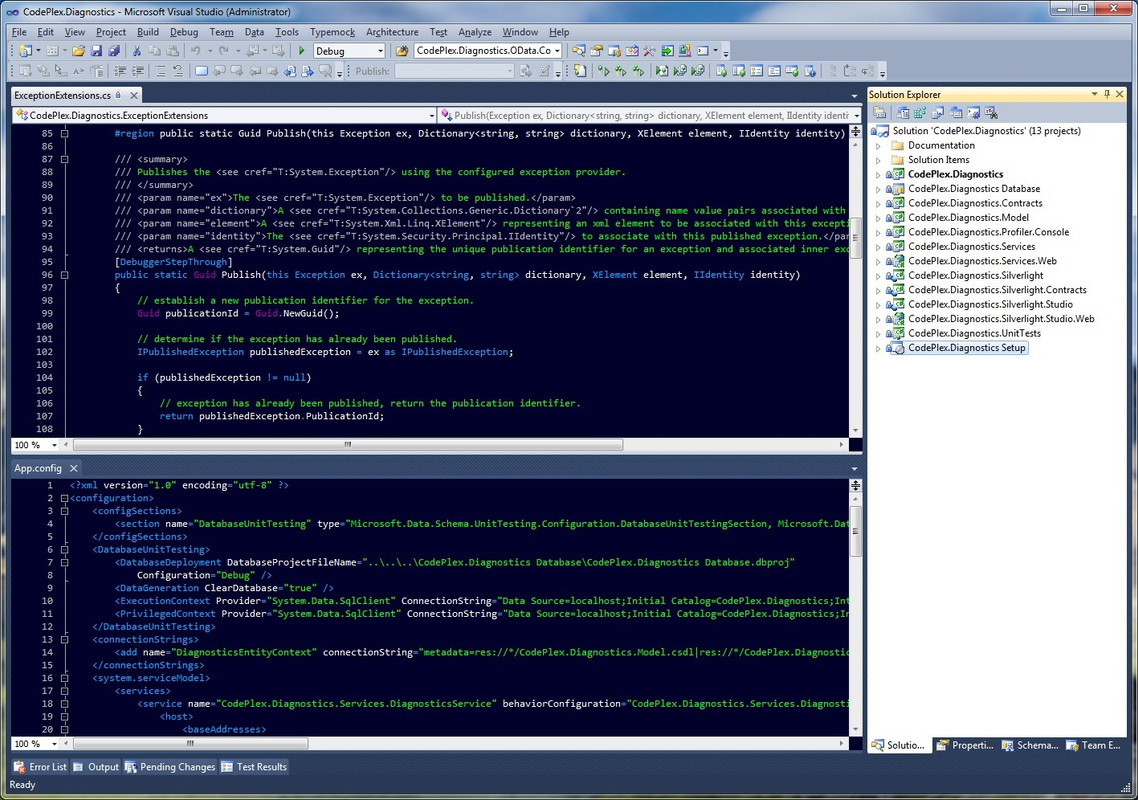Click the Find in Files icon
Viewport: 1138px width, 800px height.
click(401, 51)
